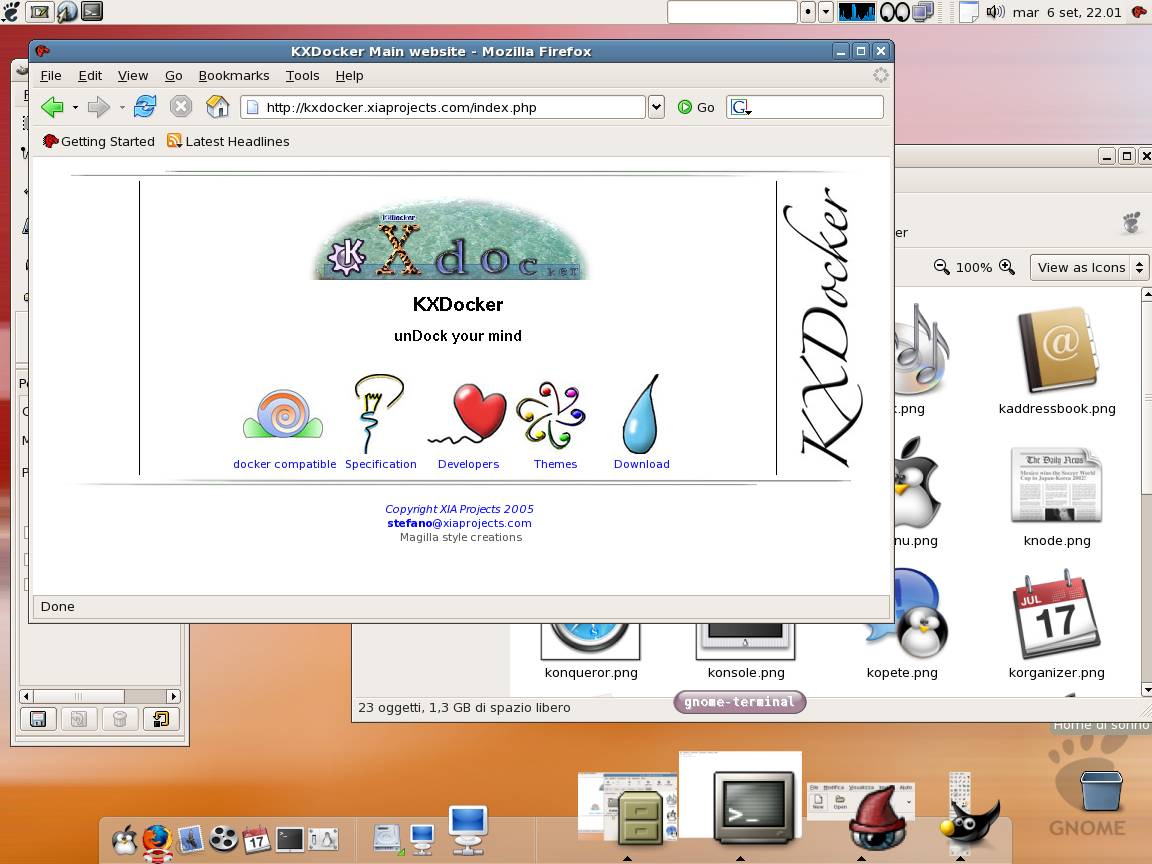Switch to the gnome-terminal monitor icon in dock
Screen dimensions: 1152x864
tap(754, 807)
